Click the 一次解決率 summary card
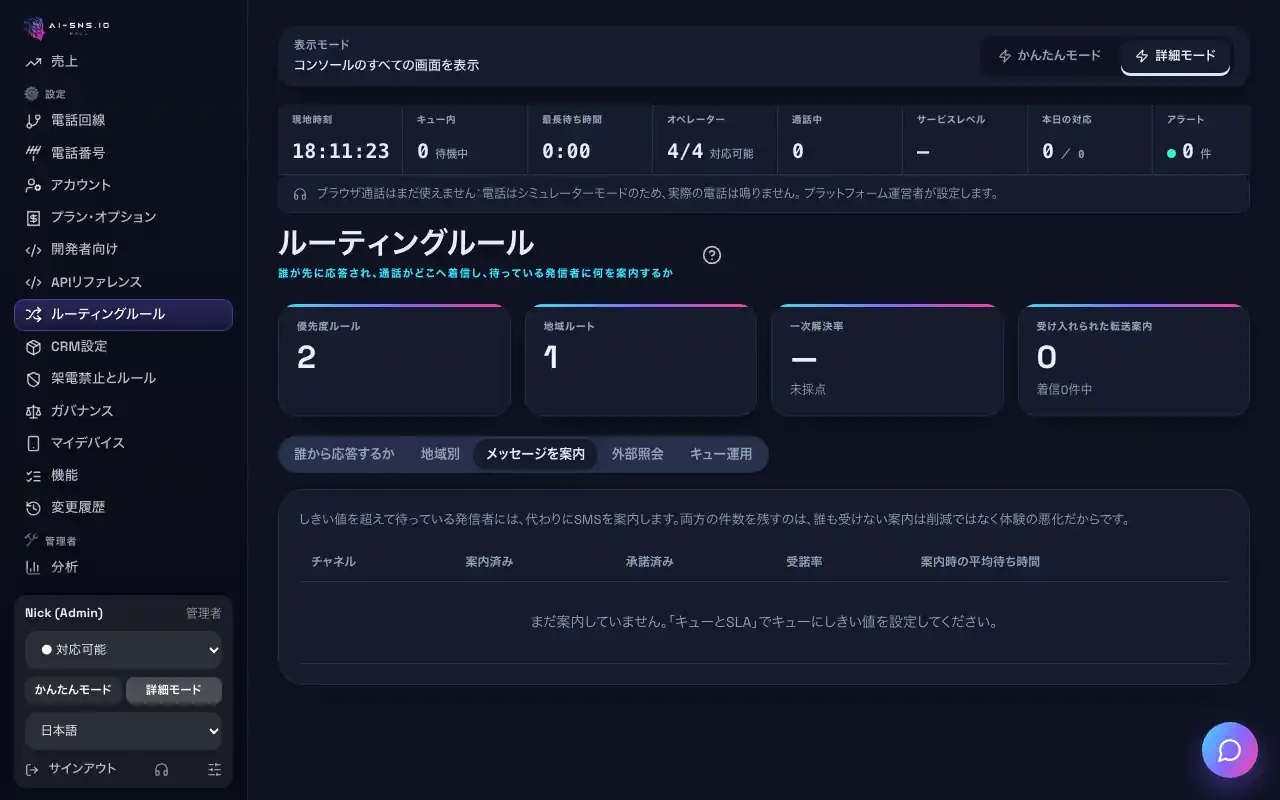 [x=887, y=360]
